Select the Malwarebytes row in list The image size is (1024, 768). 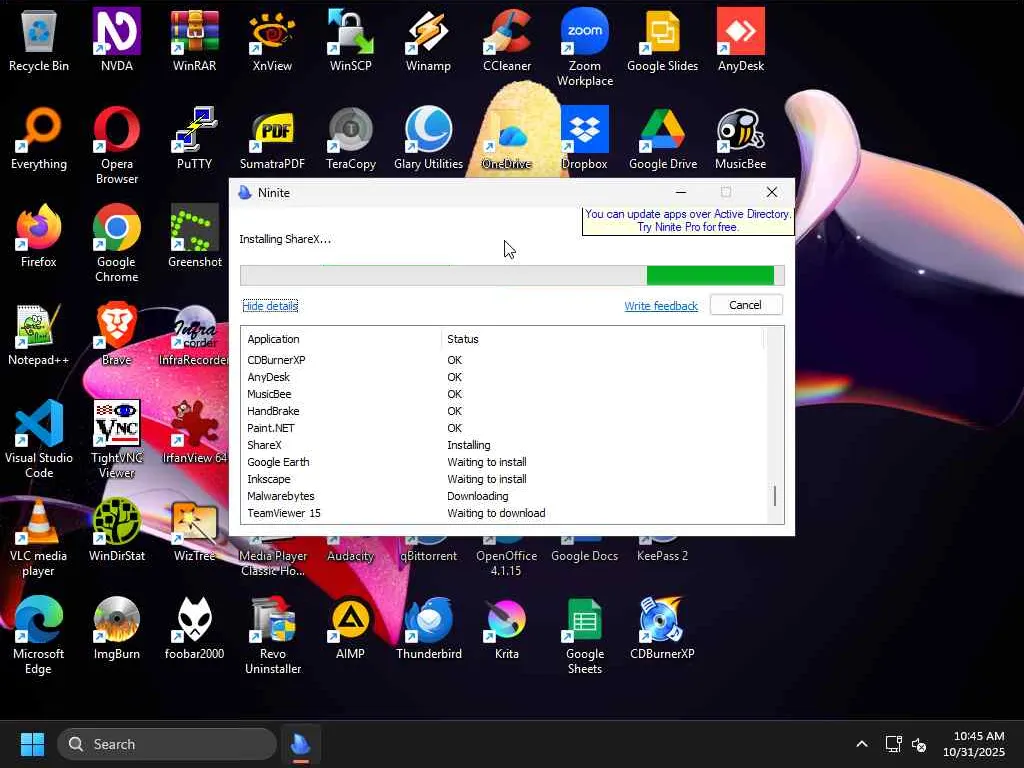(x=503, y=496)
